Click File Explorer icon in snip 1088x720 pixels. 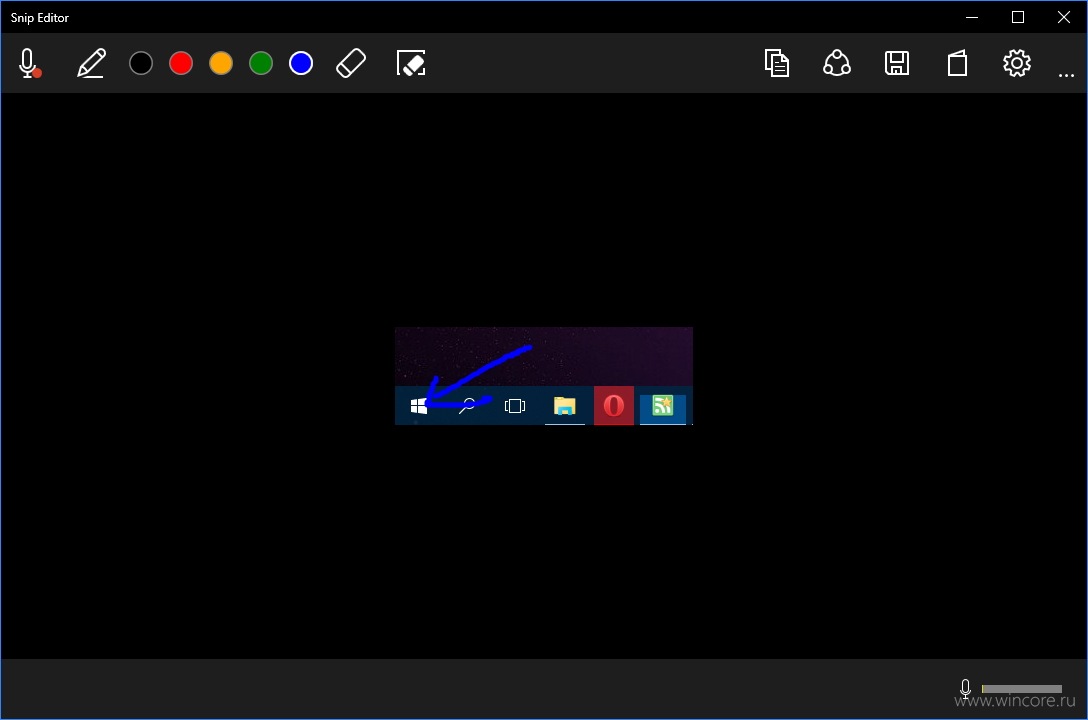pos(565,406)
